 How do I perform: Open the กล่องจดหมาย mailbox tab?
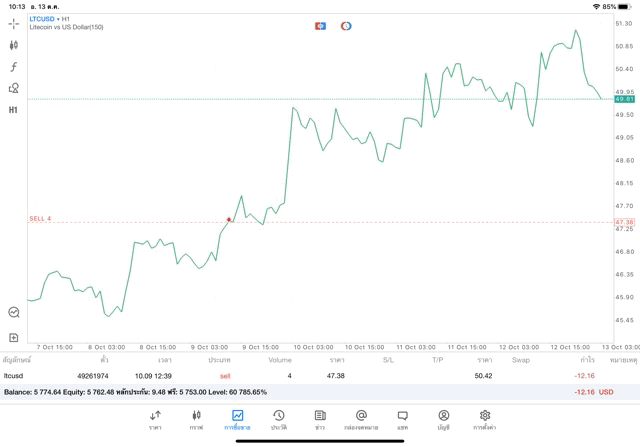point(361,419)
